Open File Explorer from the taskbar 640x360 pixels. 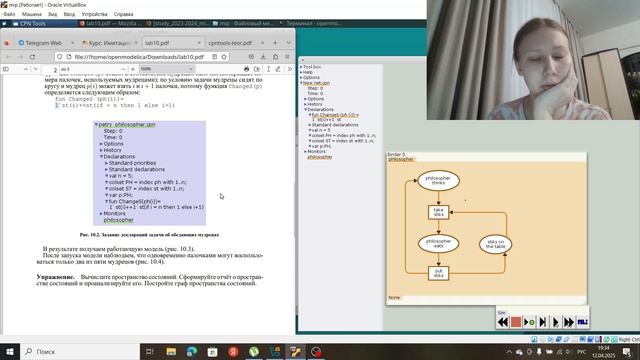pyautogui.click(x=171, y=351)
